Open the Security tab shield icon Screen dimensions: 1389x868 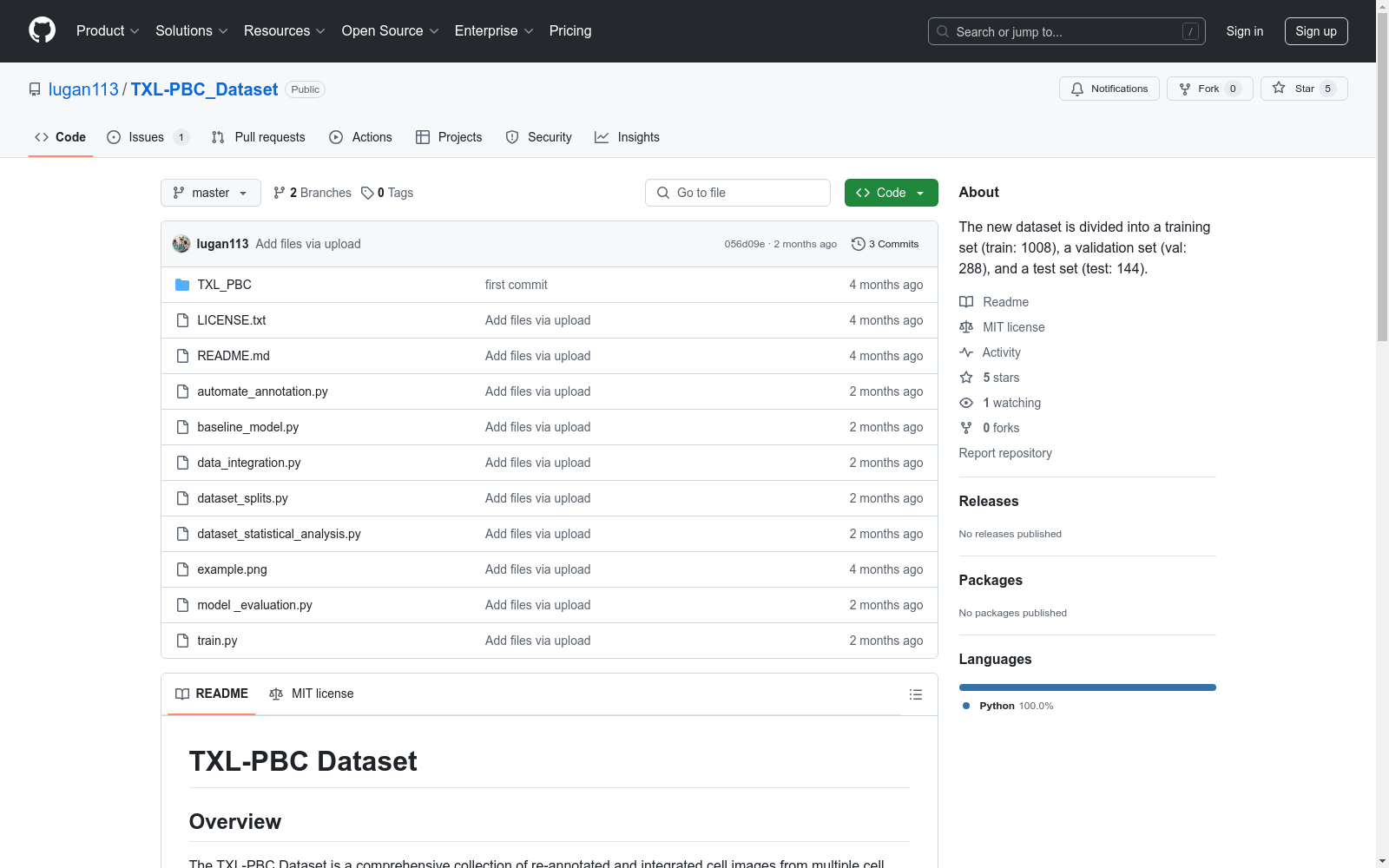512,137
